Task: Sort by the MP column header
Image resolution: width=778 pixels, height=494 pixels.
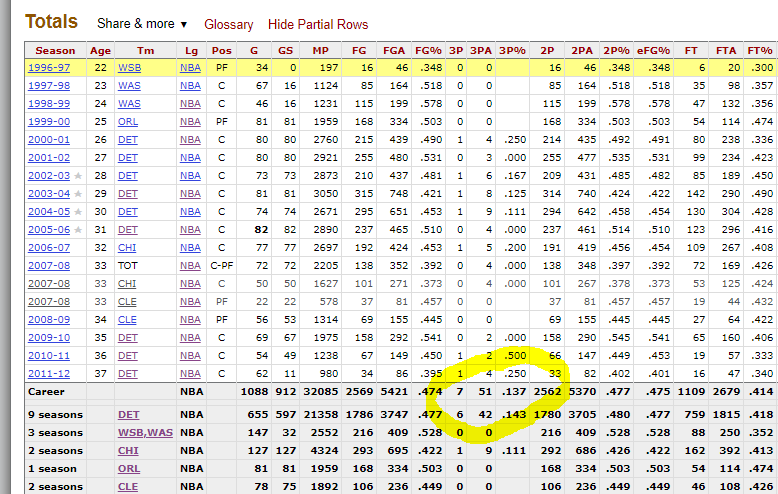Action: [321, 51]
